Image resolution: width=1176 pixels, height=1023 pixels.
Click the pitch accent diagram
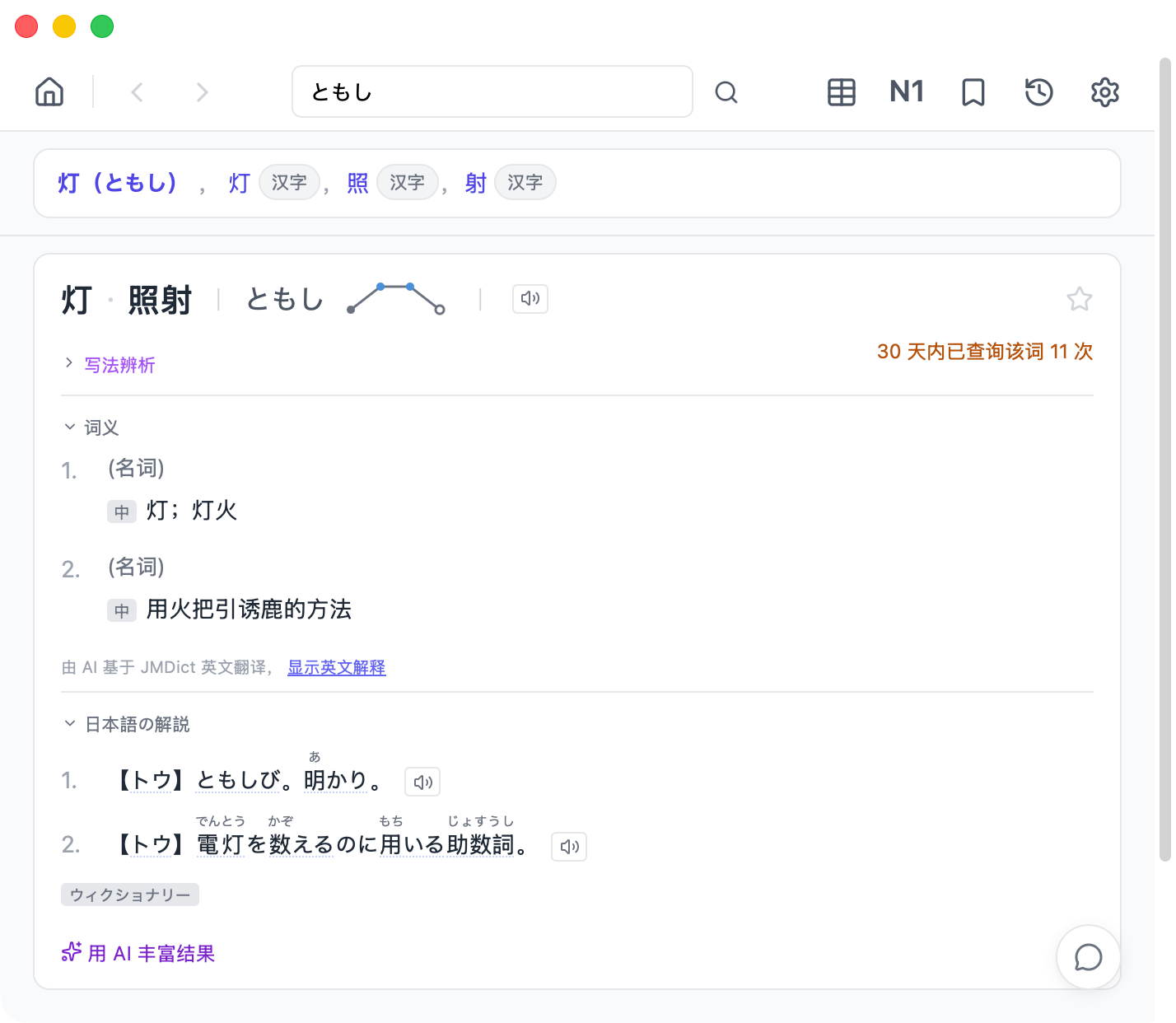(396, 298)
